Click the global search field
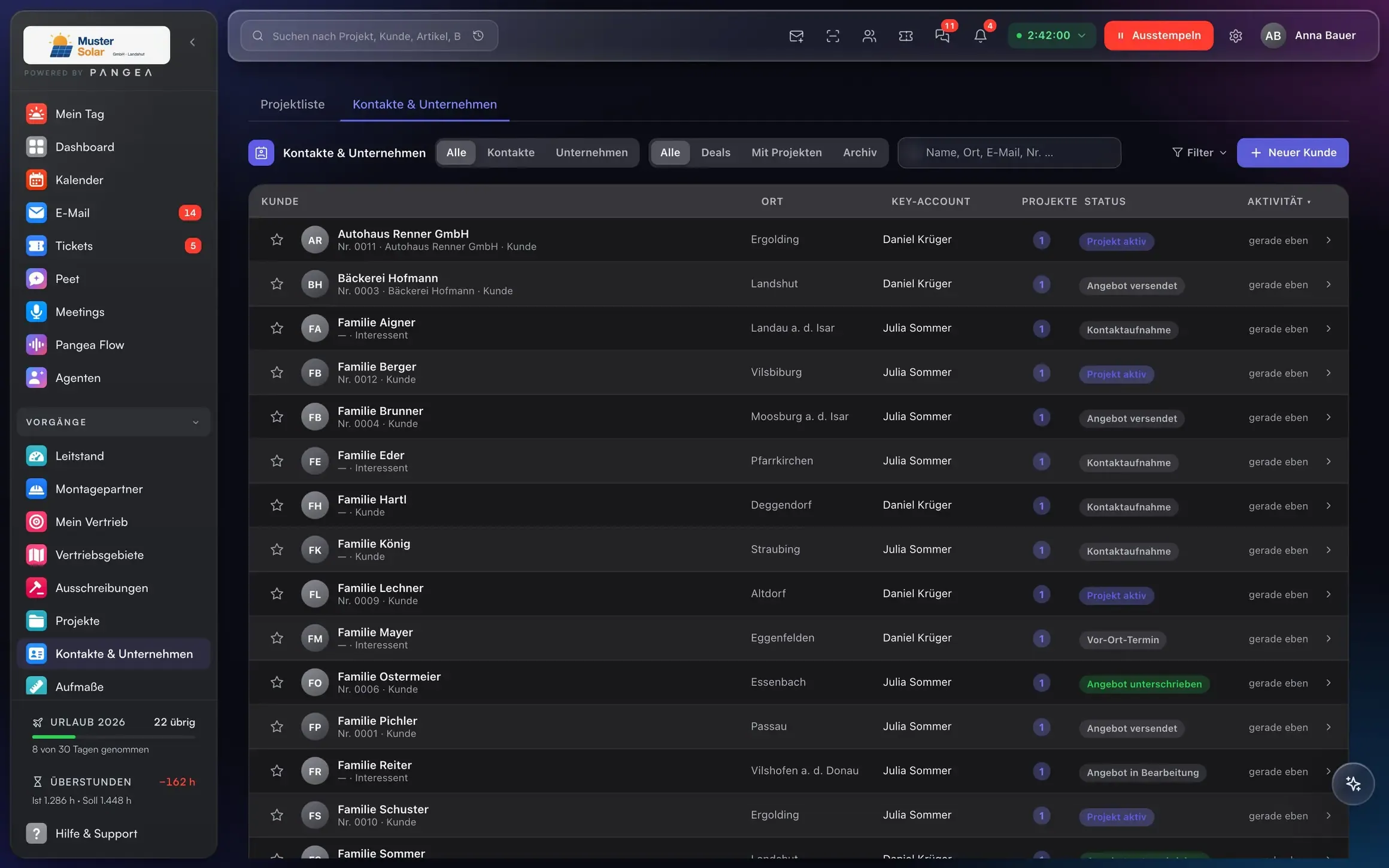Viewport: 1389px width, 868px height. pyautogui.click(x=369, y=36)
